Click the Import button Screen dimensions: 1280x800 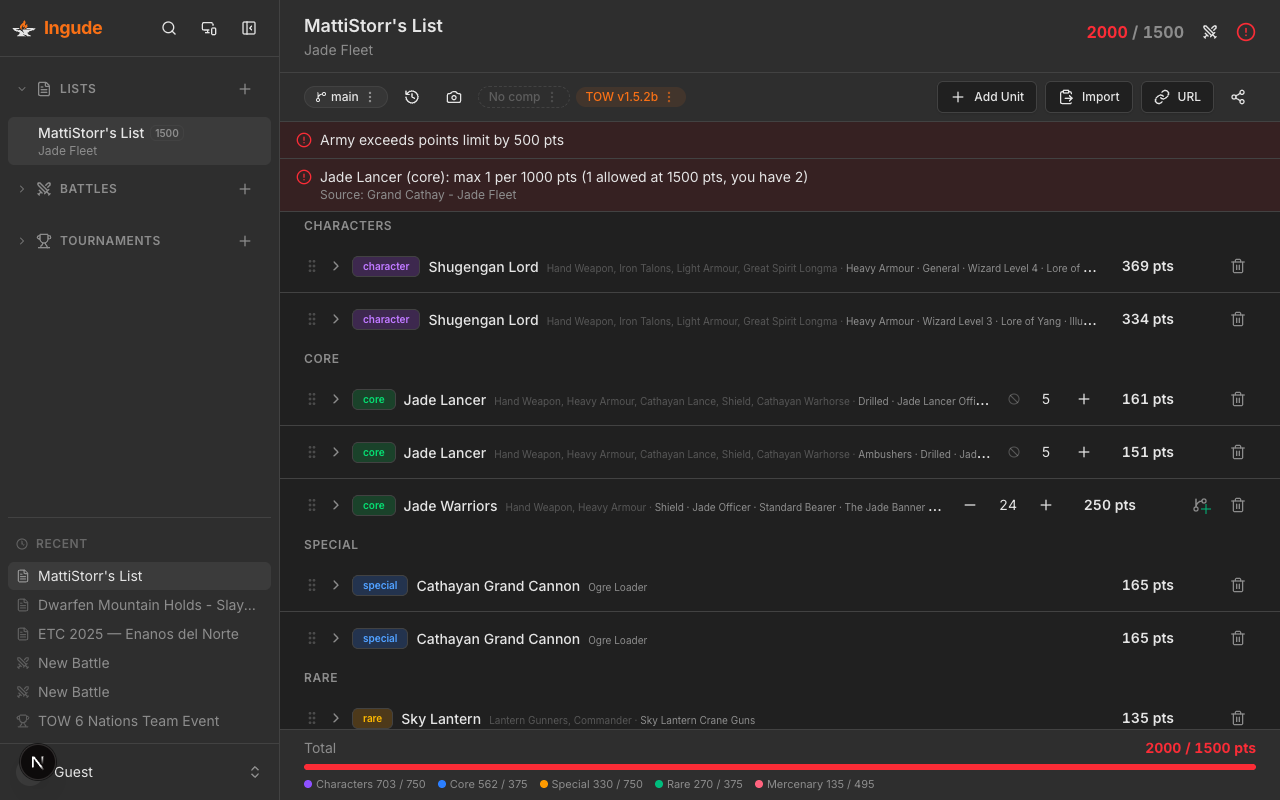click(x=1088, y=97)
